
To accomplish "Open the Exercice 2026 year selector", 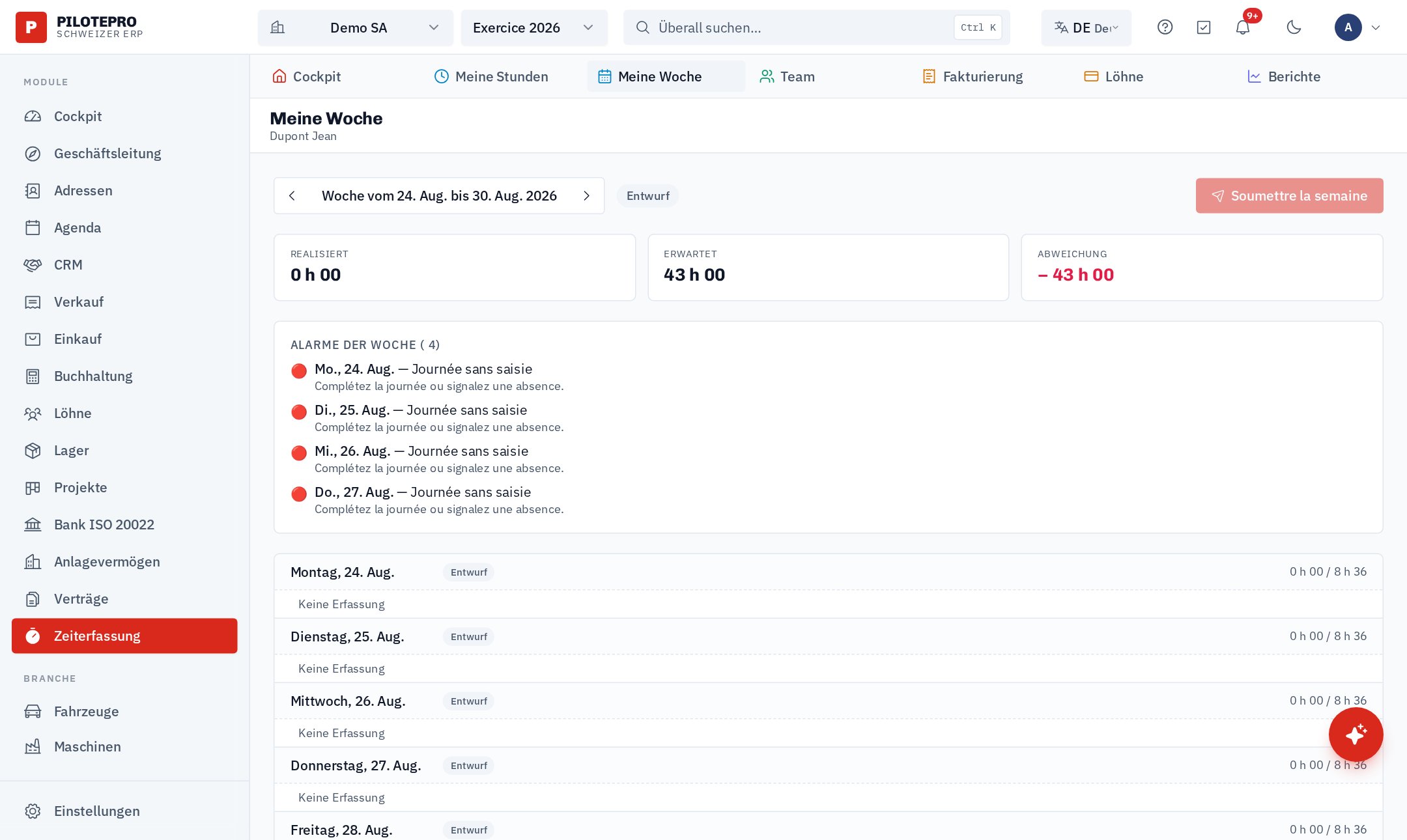I will coord(534,27).
